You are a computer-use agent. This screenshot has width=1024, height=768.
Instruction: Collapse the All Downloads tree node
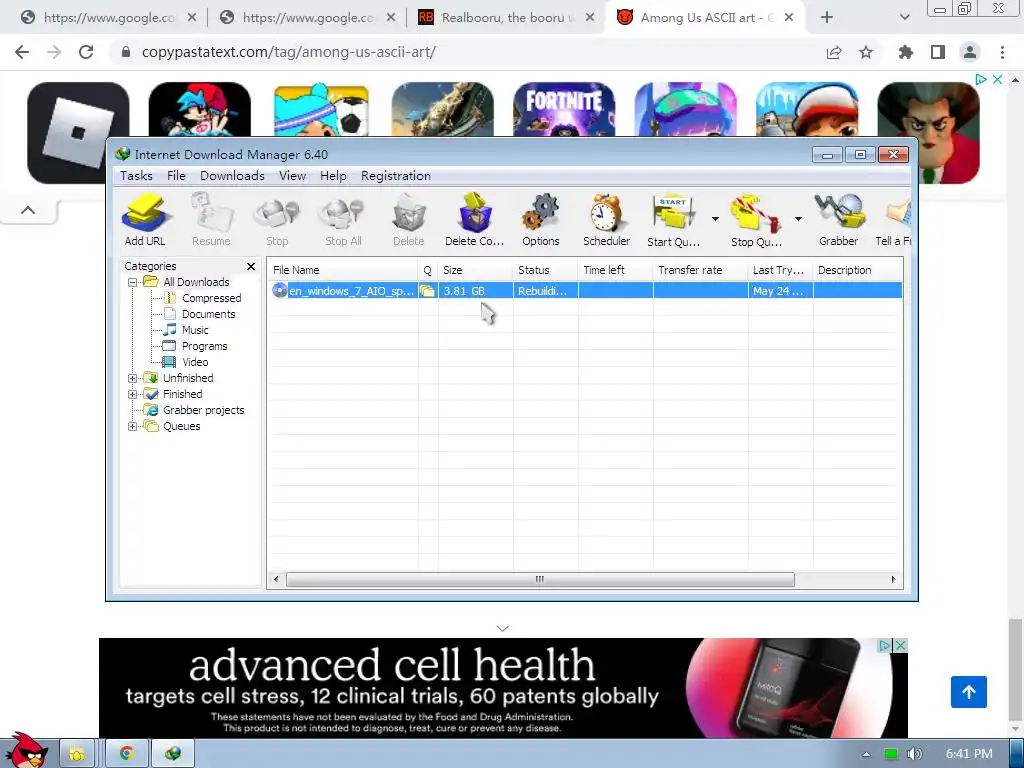(133, 283)
